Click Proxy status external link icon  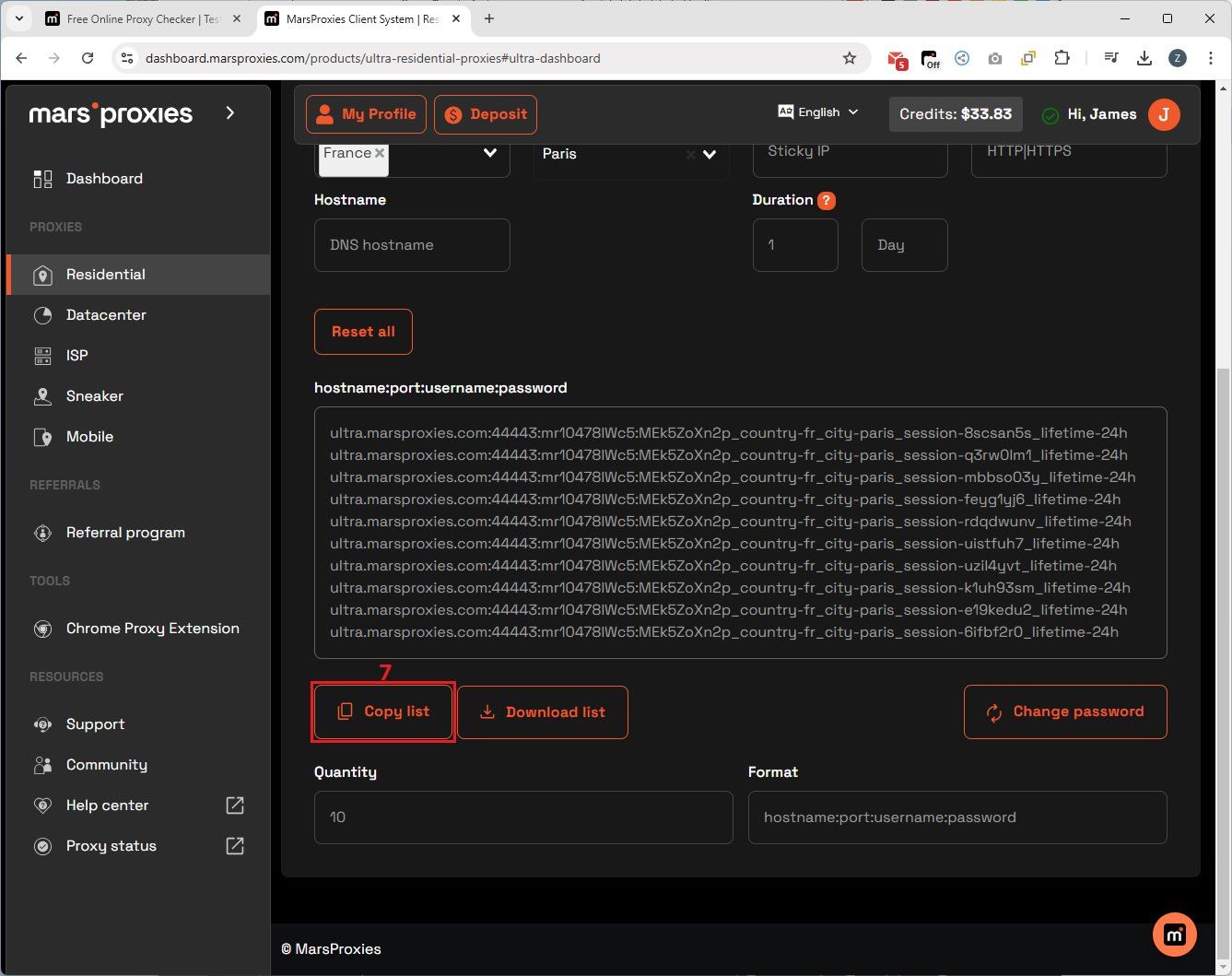235,846
